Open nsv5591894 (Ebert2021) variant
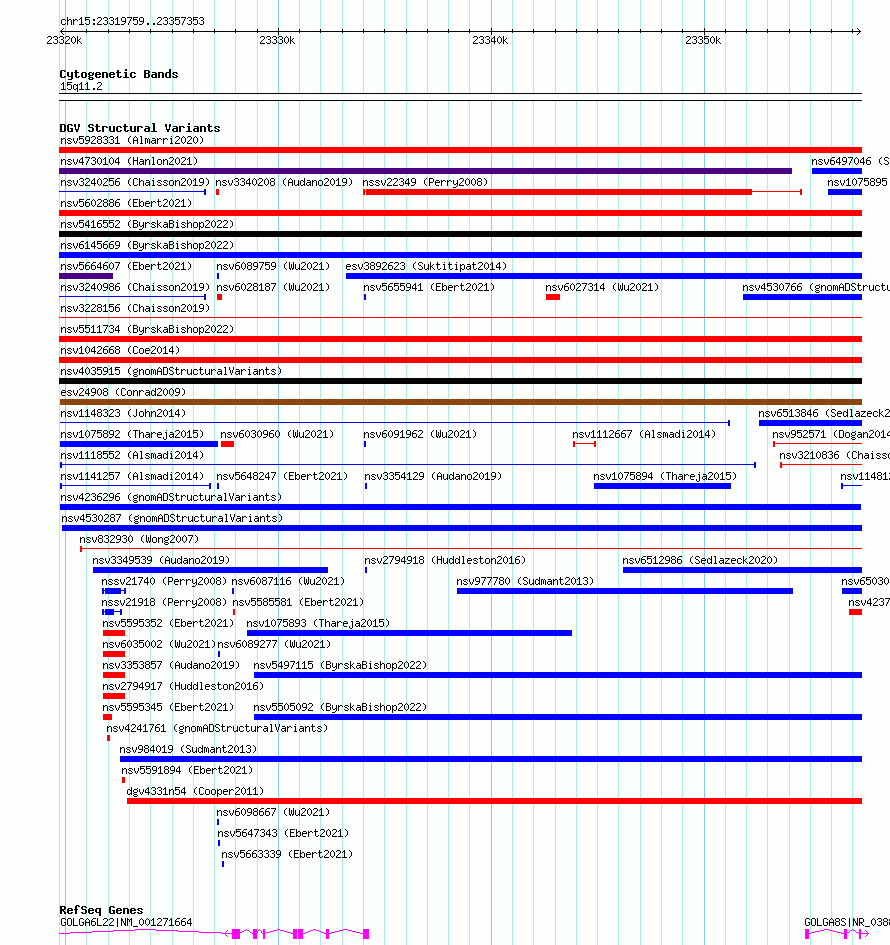This screenshot has height=945, width=890. pyautogui.click(x=187, y=771)
